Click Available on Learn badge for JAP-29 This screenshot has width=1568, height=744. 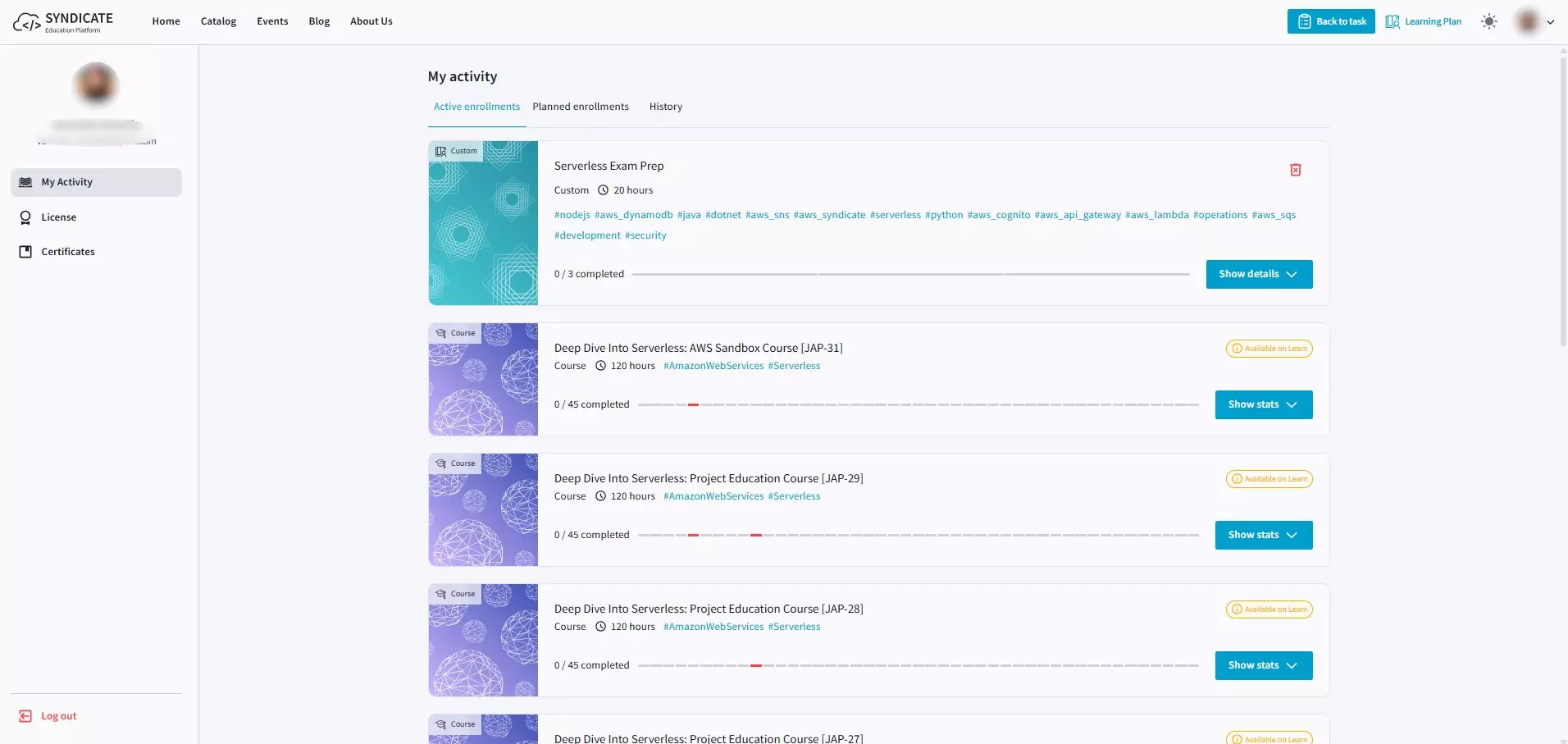click(1269, 479)
